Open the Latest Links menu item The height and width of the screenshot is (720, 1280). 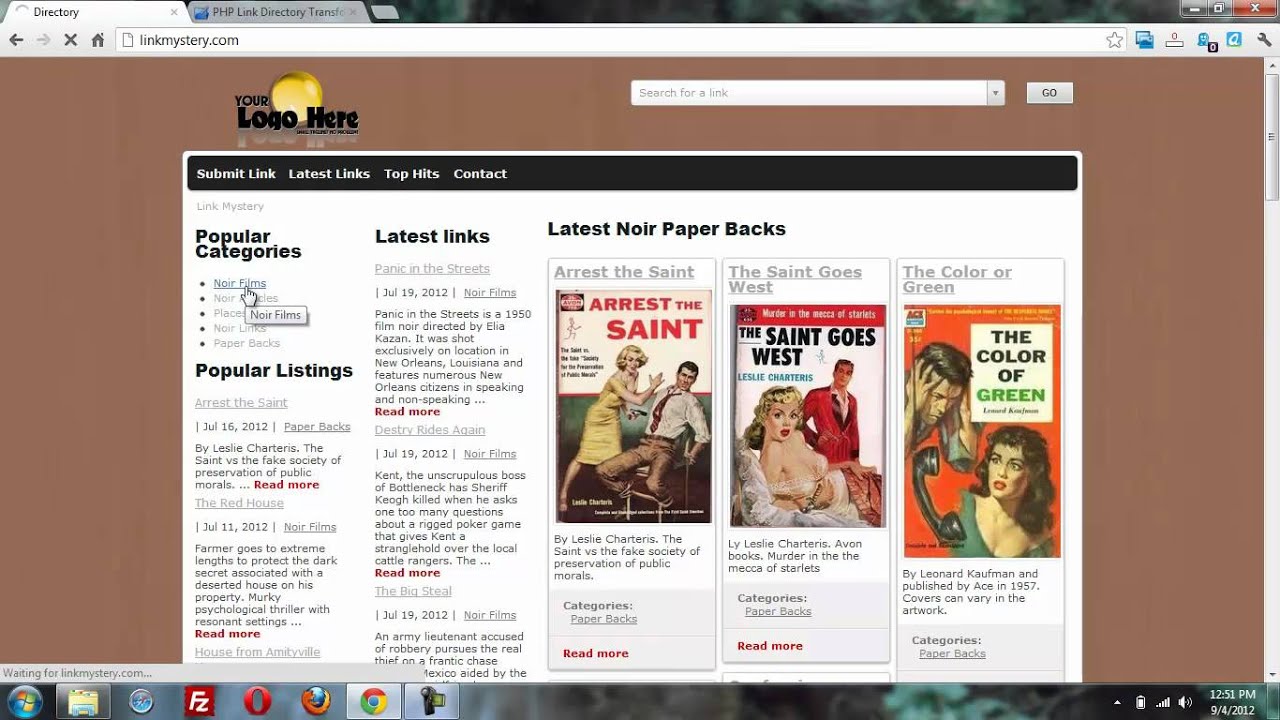[329, 173]
